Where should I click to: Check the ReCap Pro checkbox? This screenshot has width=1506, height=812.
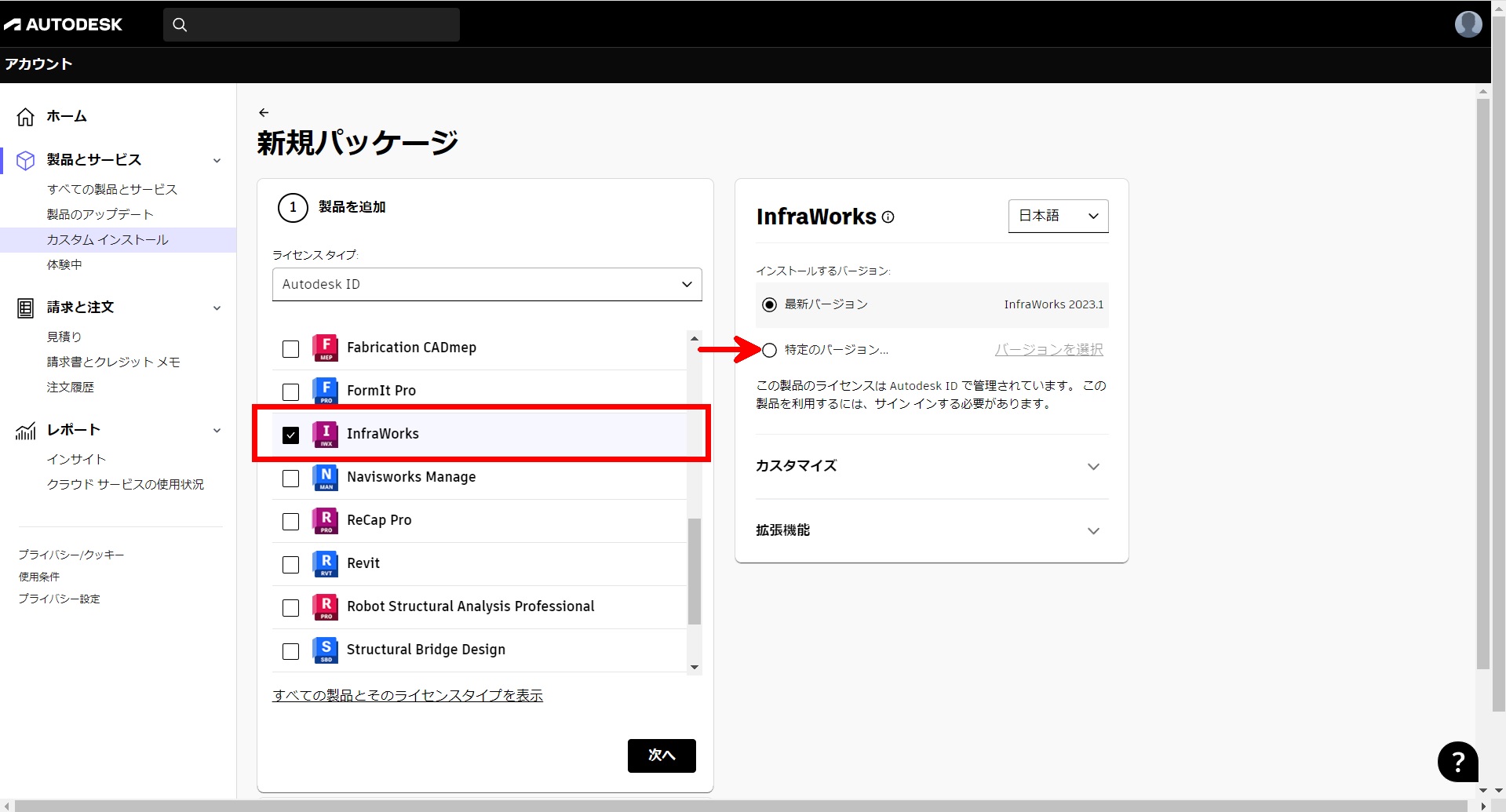coord(290,522)
